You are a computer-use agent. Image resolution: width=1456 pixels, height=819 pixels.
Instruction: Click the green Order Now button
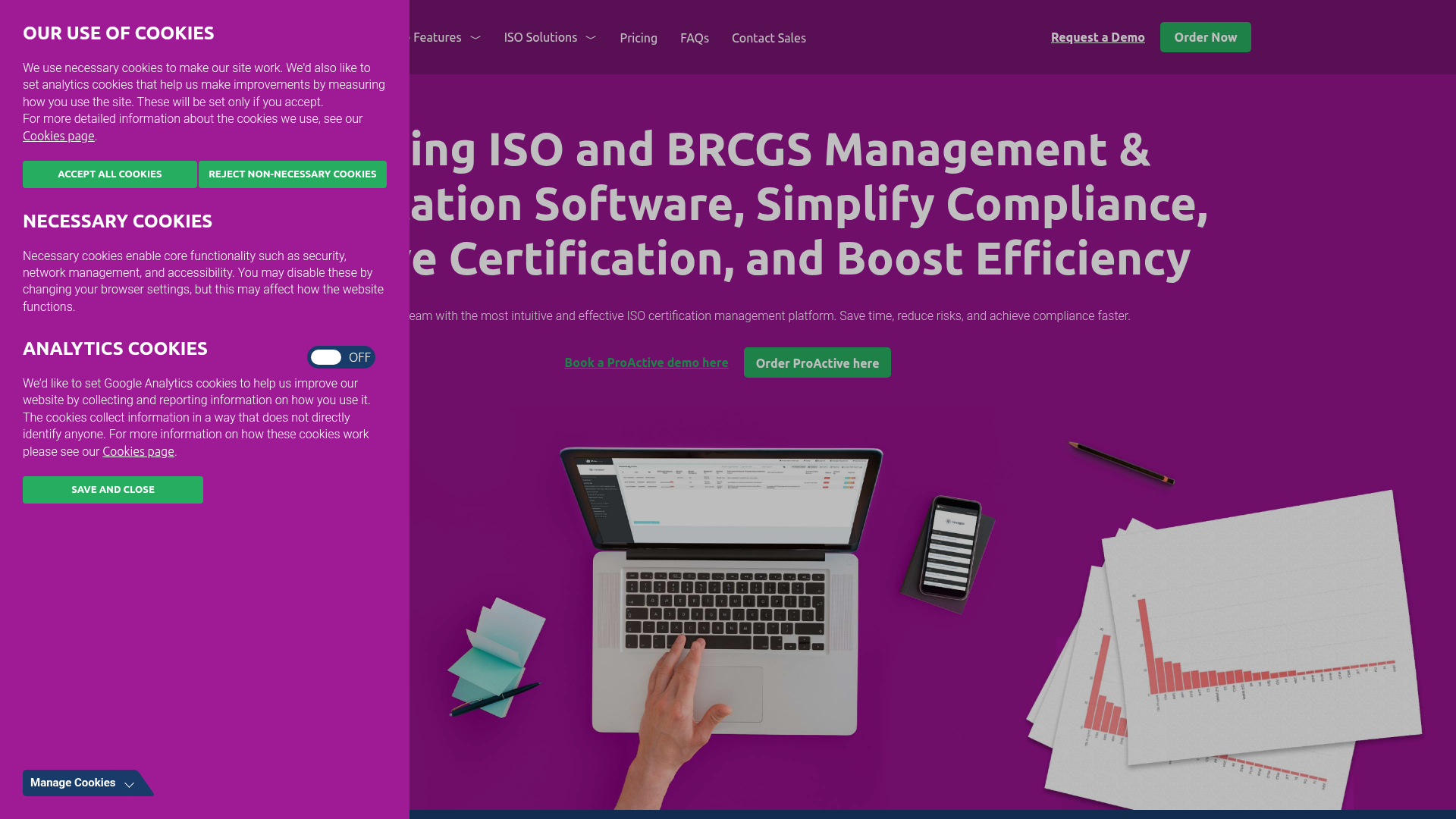pyautogui.click(x=1205, y=36)
